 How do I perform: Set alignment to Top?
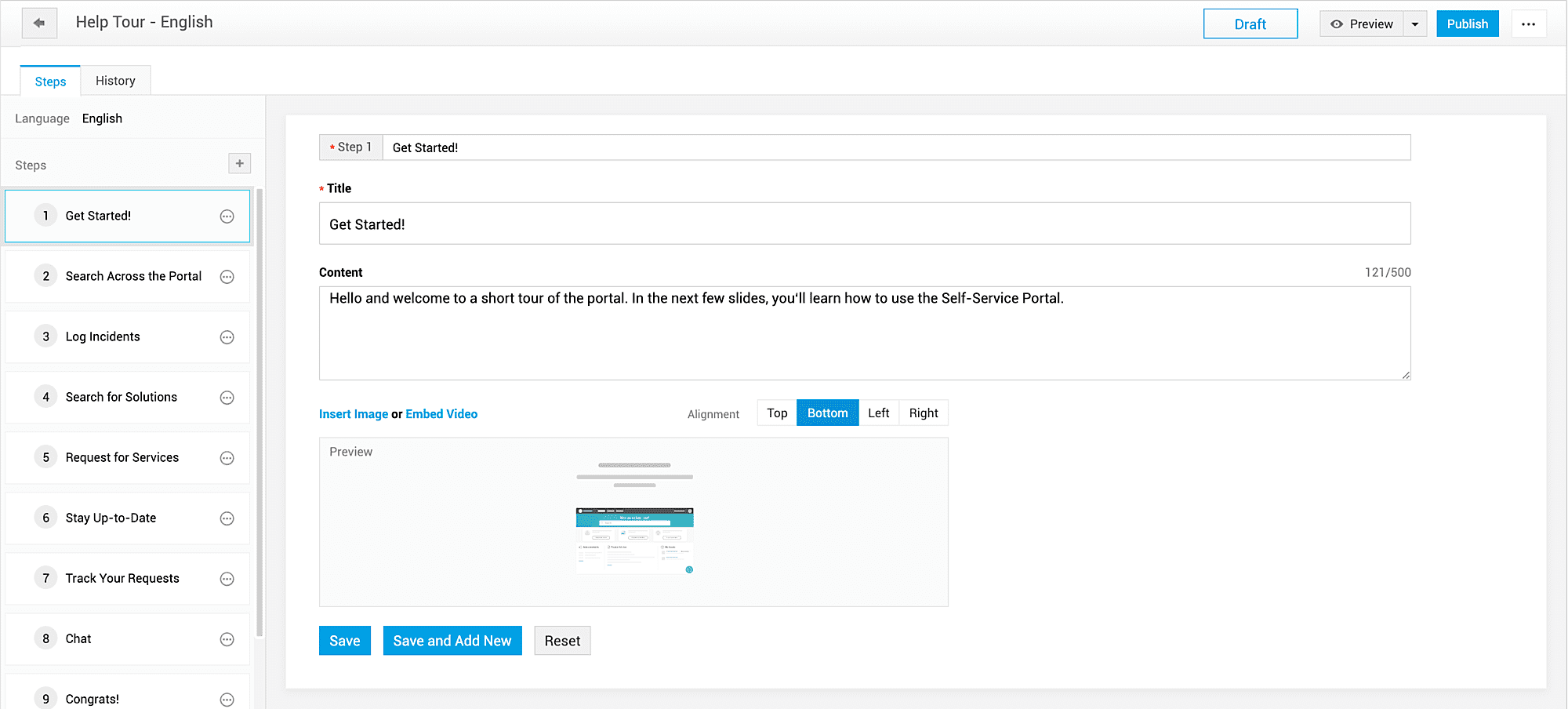[x=777, y=413]
